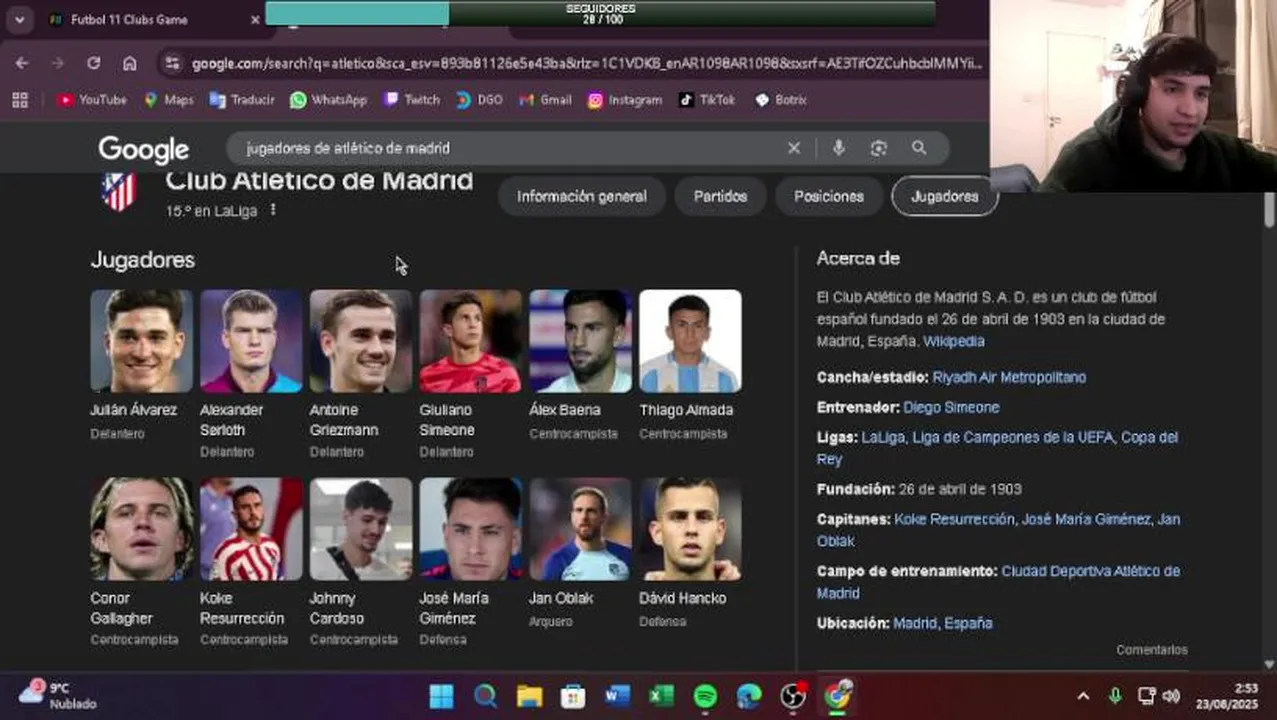Open Conor Gallagher player photo
The height and width of the screenshot is (720, 1277).
coord(141,529)
